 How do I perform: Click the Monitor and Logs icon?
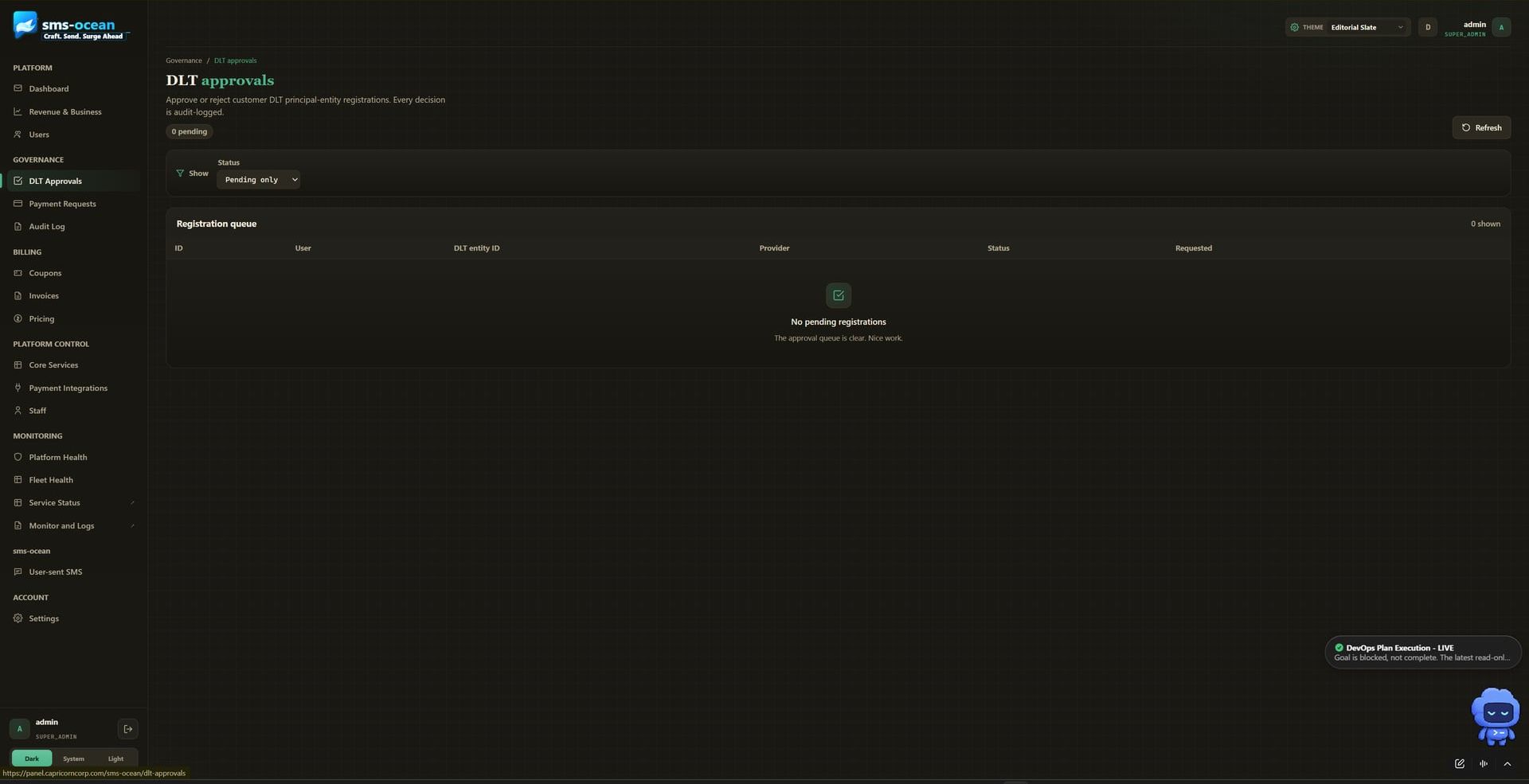(x=18, y=525)
